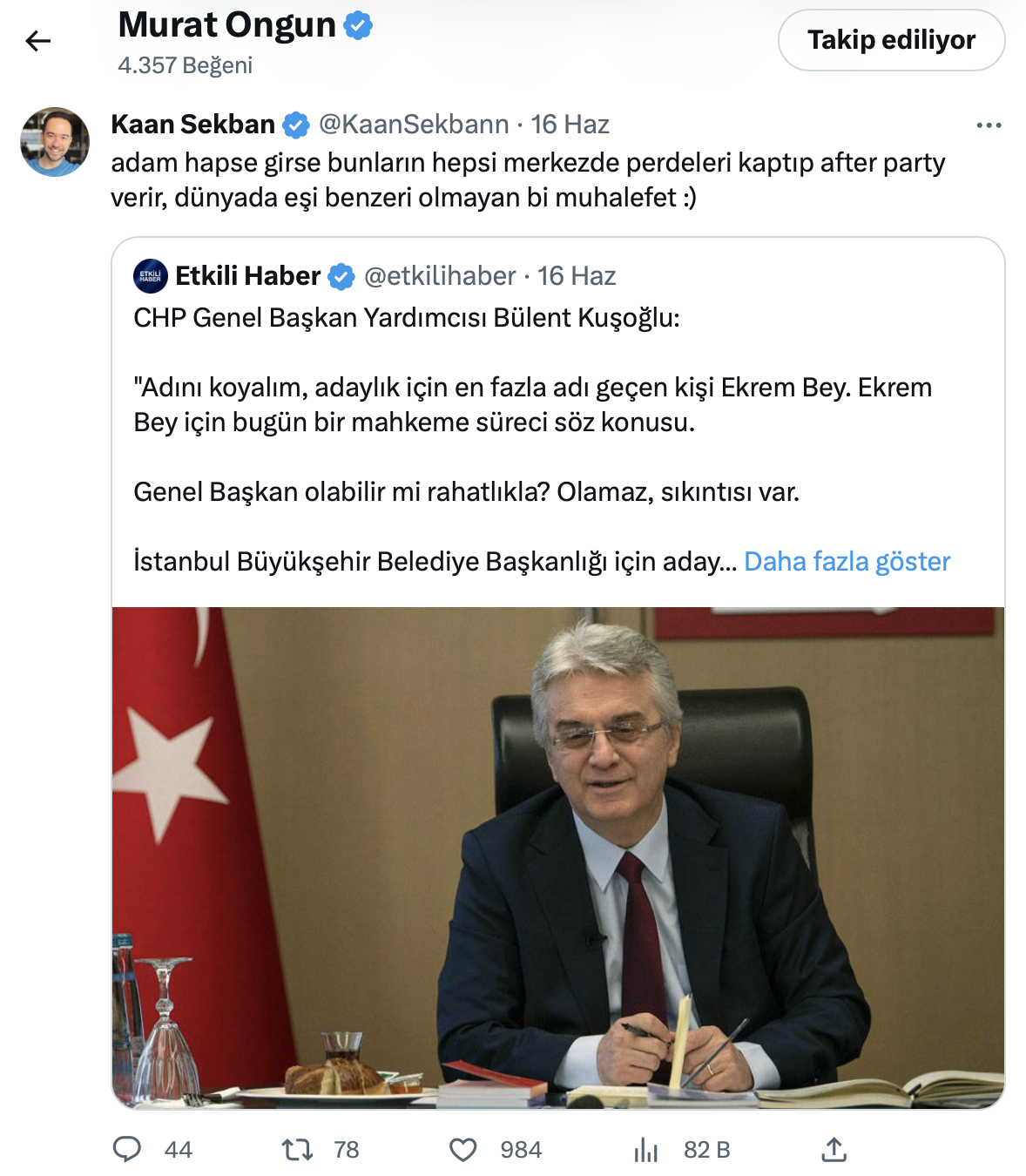Expand quoted text with Daha fazla göster
This screenshot has height=1176, width=1026.
[847, 561]
